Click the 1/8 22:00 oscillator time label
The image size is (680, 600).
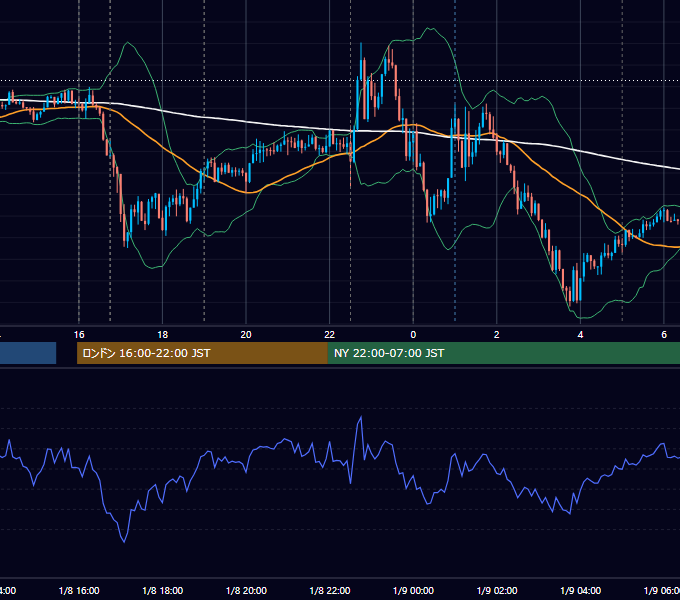[330, 590]
